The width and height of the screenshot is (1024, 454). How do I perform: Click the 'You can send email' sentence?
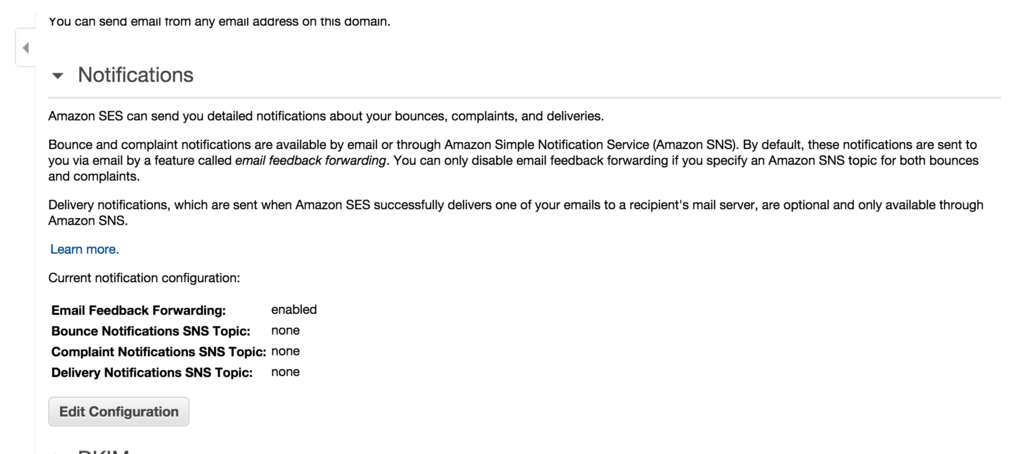tap(219, 21)
